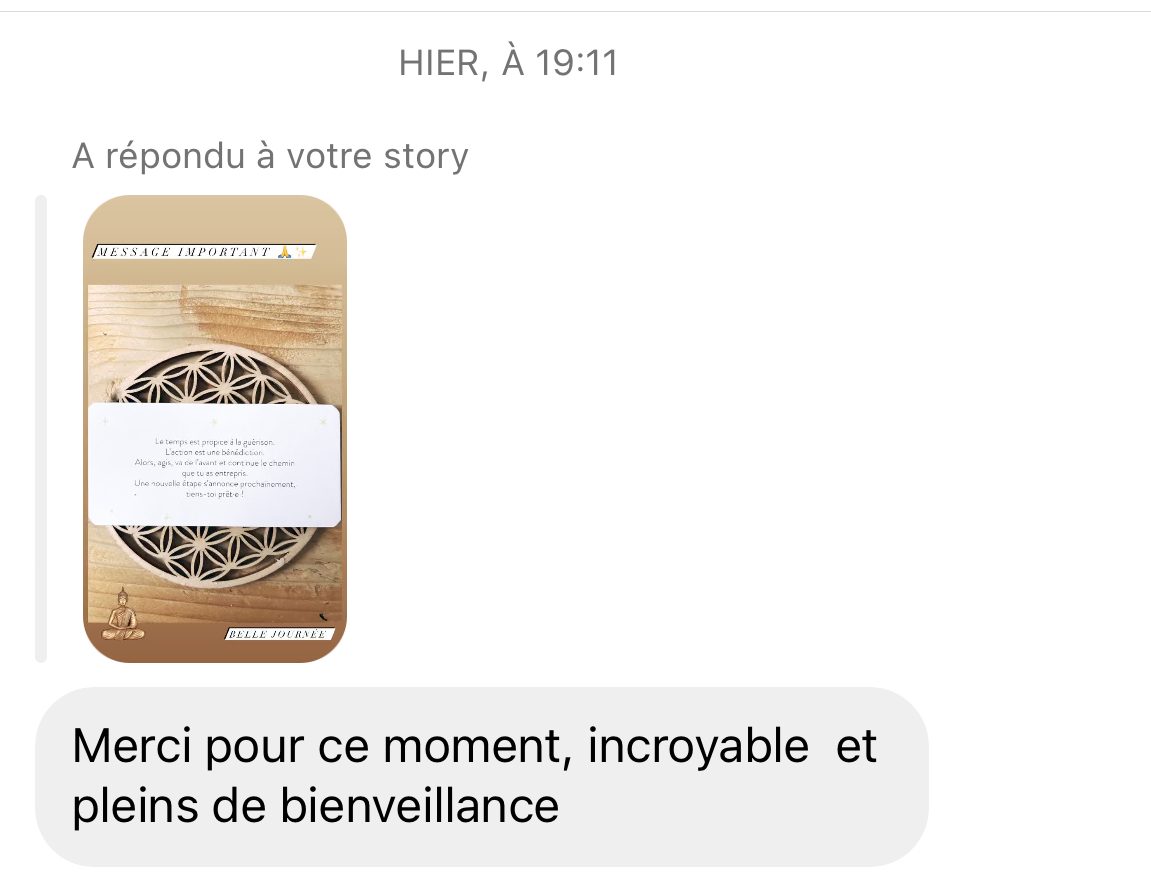The width and height of the screenshot is (1151, 875).
Task: Click the HIER, À 19:11 timestamp
Action: pos(508,62)
